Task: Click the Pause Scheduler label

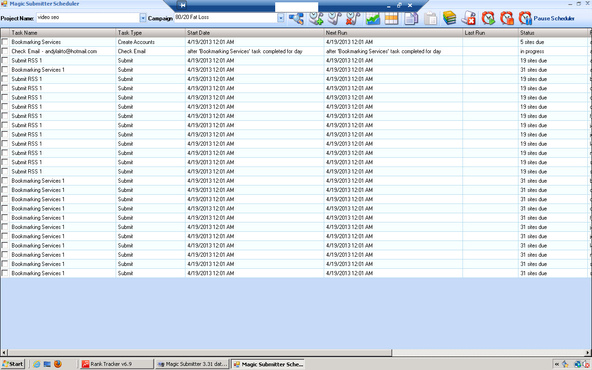Action: click(x=554, y=18)
